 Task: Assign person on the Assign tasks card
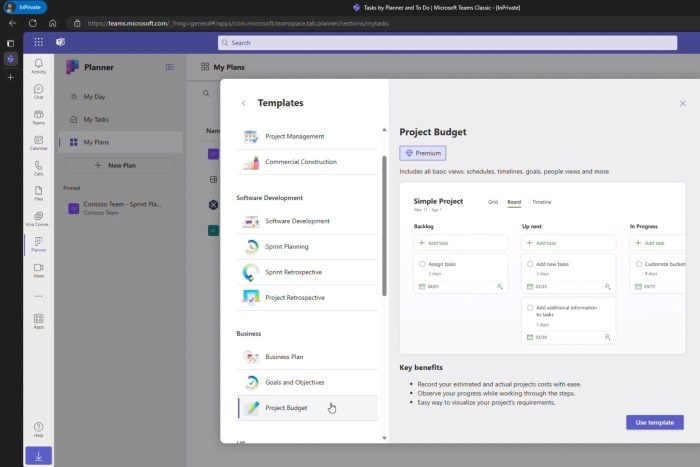pyautogui.click(x=500, y=286)
